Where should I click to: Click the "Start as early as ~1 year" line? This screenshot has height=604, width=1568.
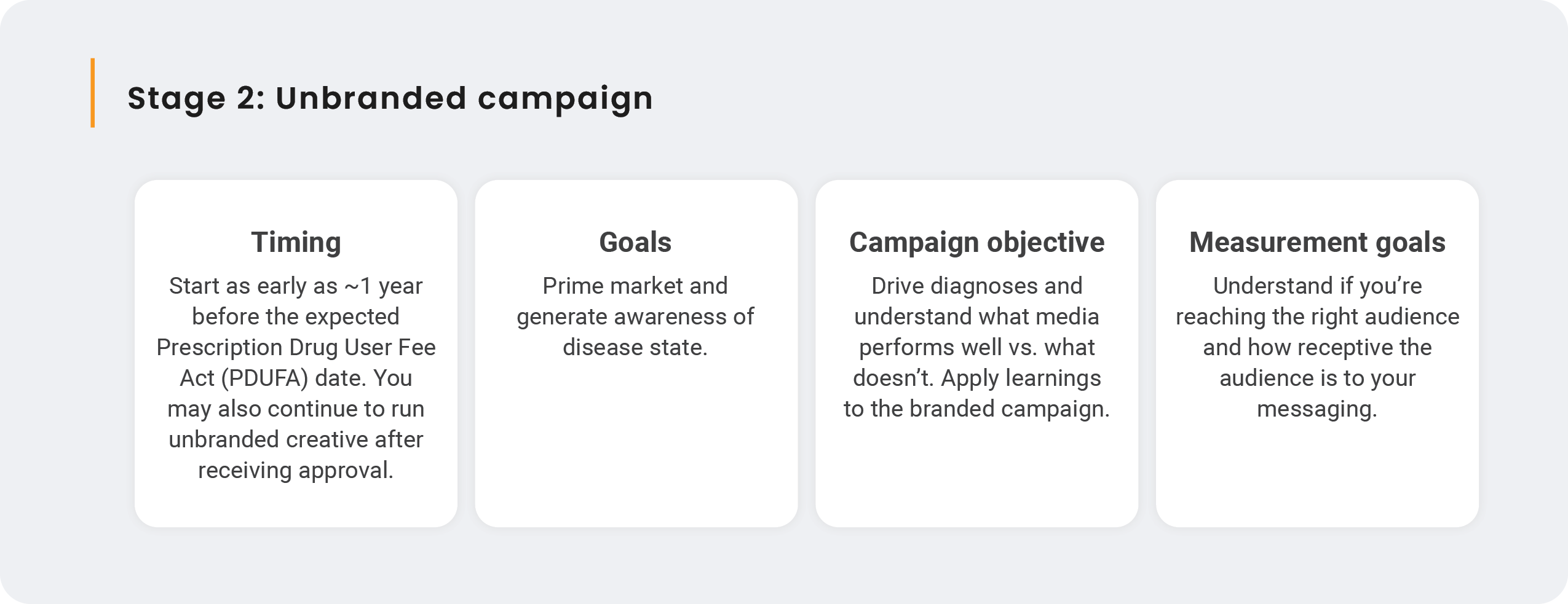point(296,286)
